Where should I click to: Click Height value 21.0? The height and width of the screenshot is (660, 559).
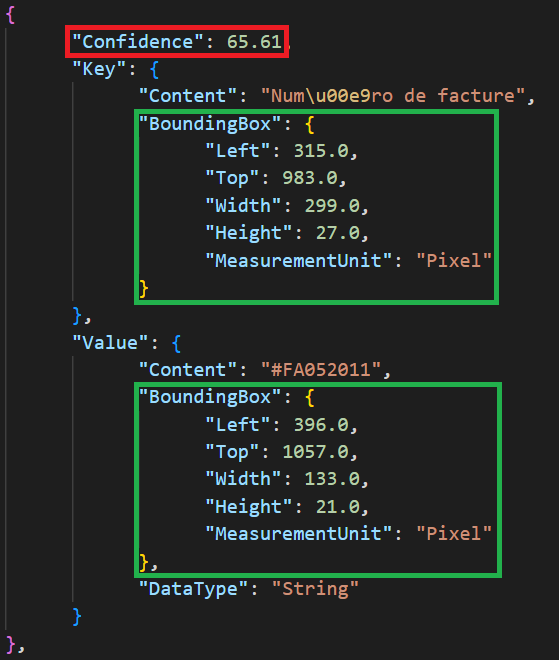pyautogui.click(x=338, y=506)
